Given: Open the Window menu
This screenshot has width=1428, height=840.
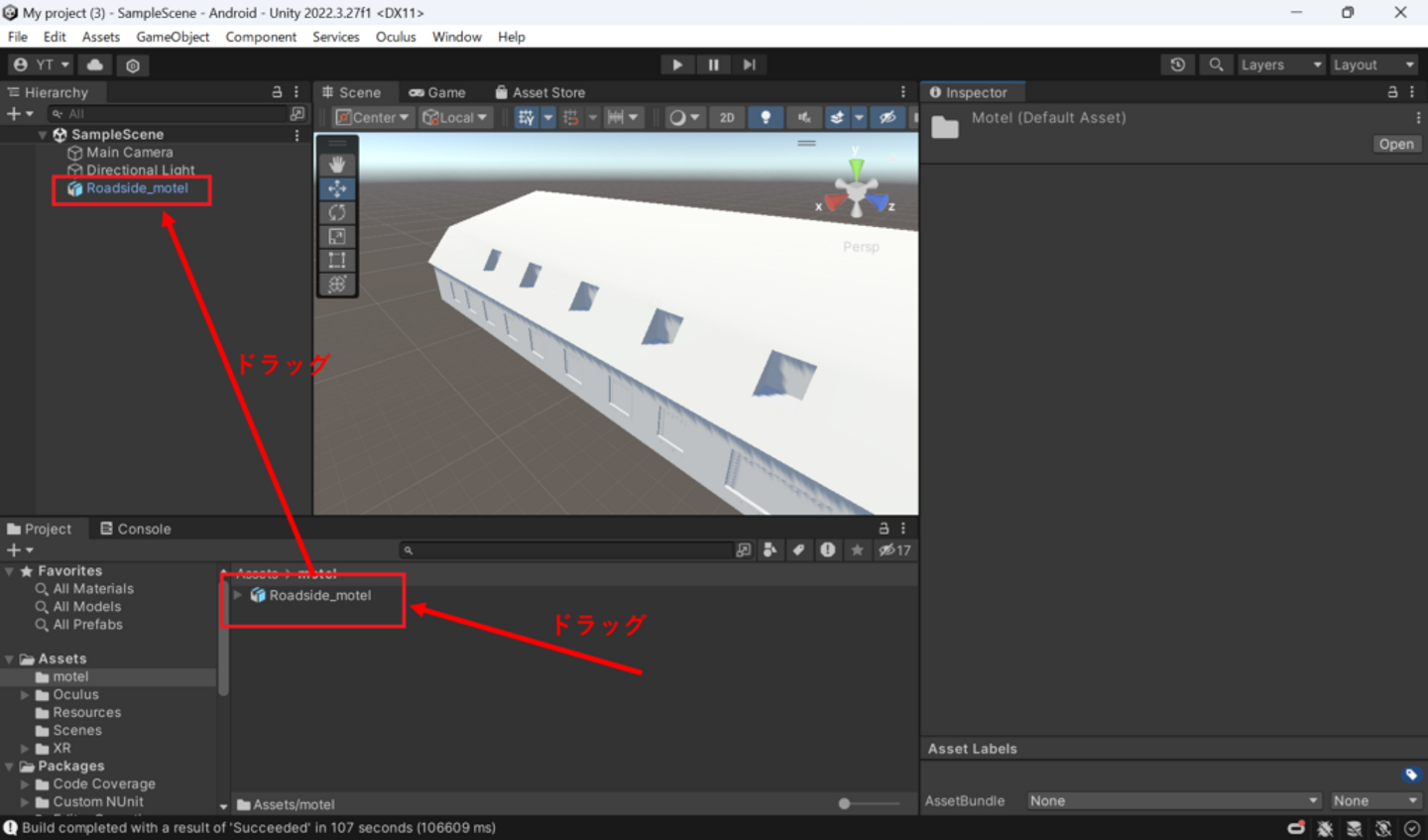Looking at the screenshot, I should (x=457, y=37).
